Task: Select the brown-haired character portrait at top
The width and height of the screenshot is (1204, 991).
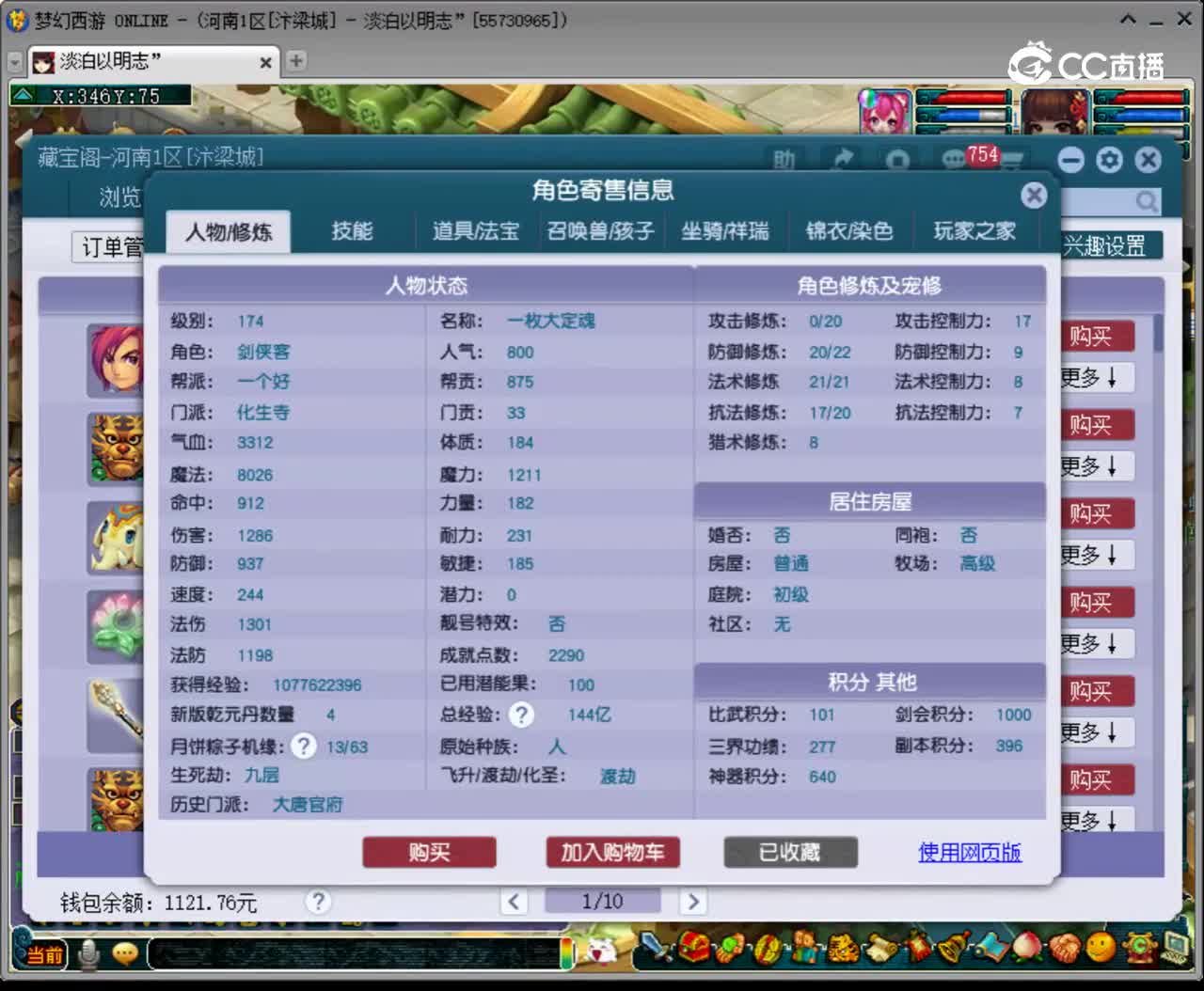Action: (x=1054, y=114)
